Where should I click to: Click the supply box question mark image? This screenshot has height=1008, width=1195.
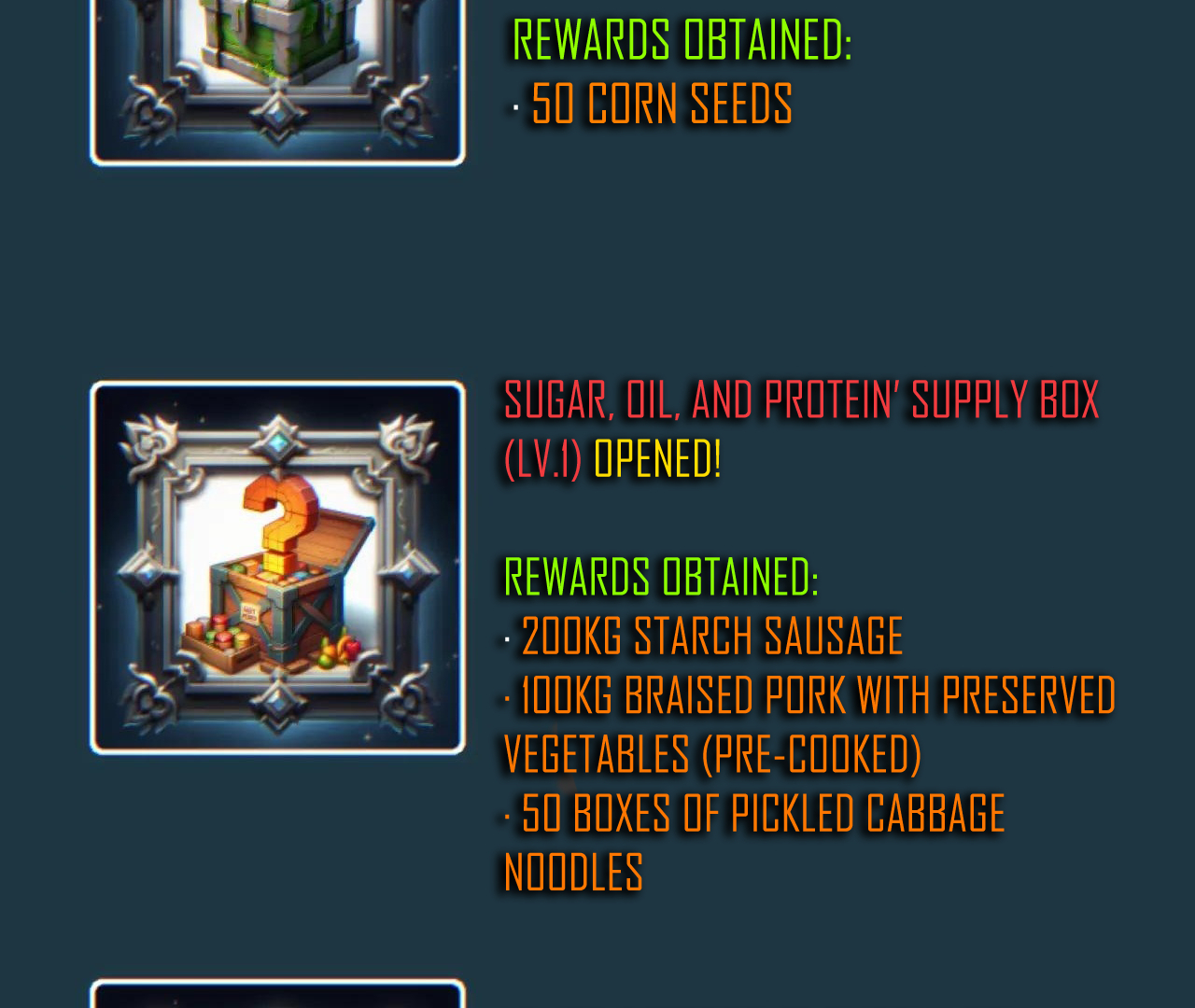(277, 567)
